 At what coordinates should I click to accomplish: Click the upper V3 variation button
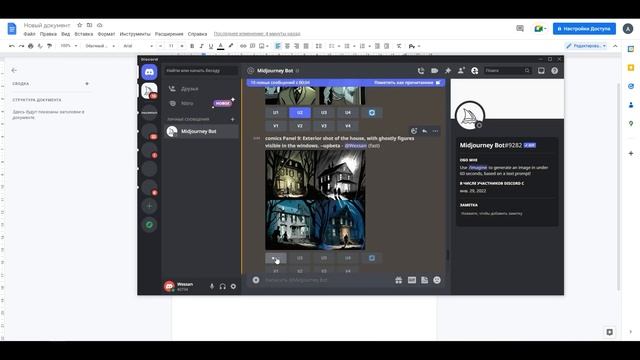(324, 126)
